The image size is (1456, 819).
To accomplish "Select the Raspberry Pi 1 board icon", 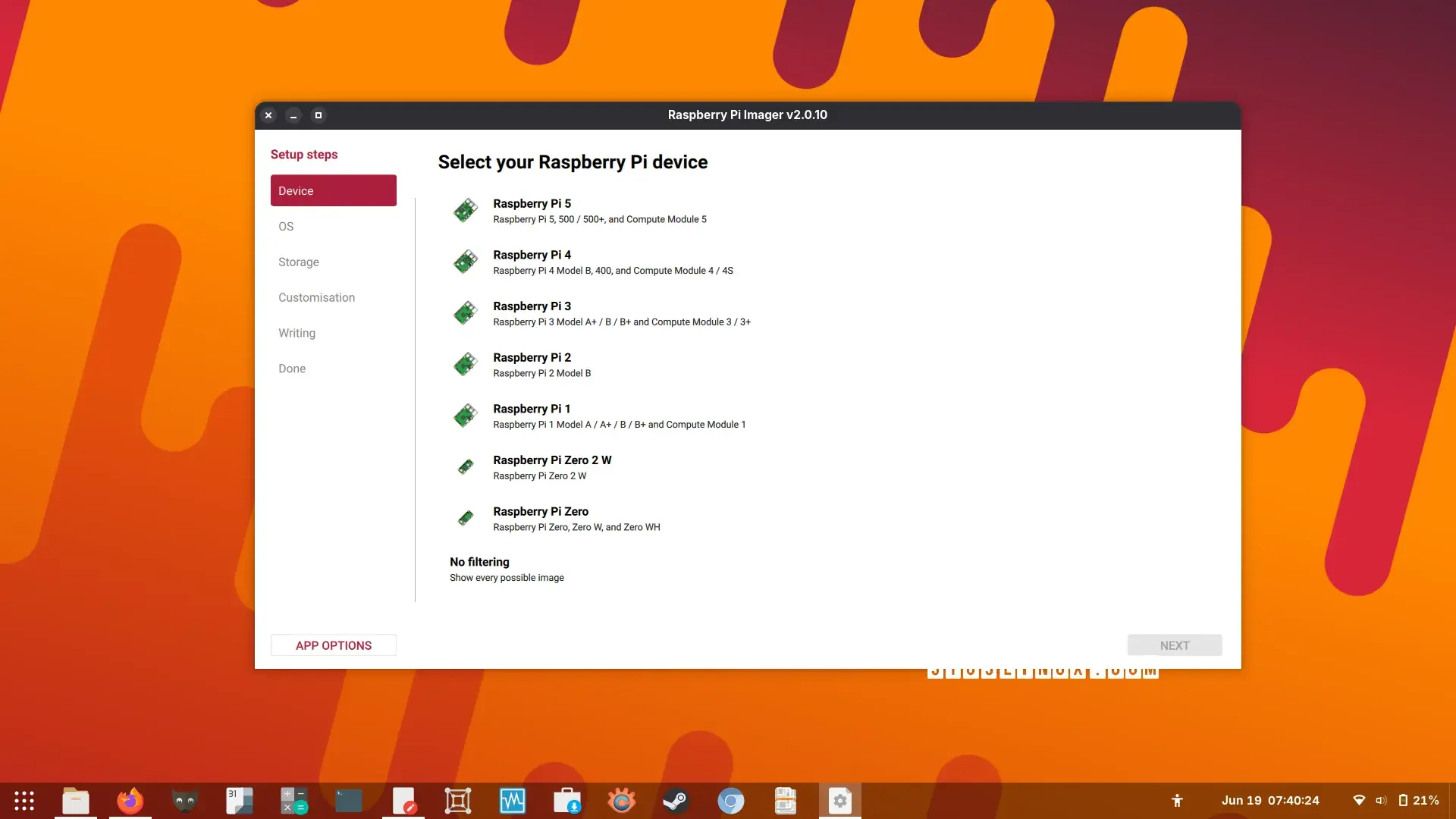I will [466, 416].
